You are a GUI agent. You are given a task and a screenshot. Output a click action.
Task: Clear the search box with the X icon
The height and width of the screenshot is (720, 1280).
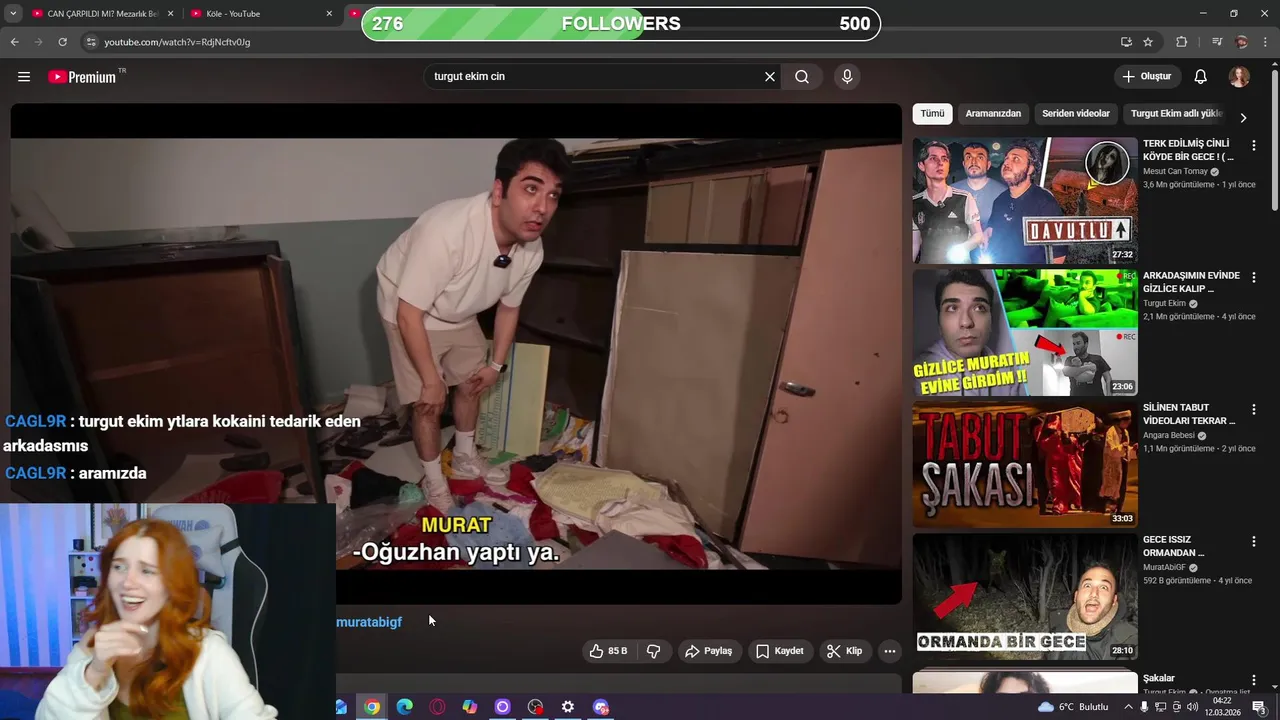click(770, 77)
